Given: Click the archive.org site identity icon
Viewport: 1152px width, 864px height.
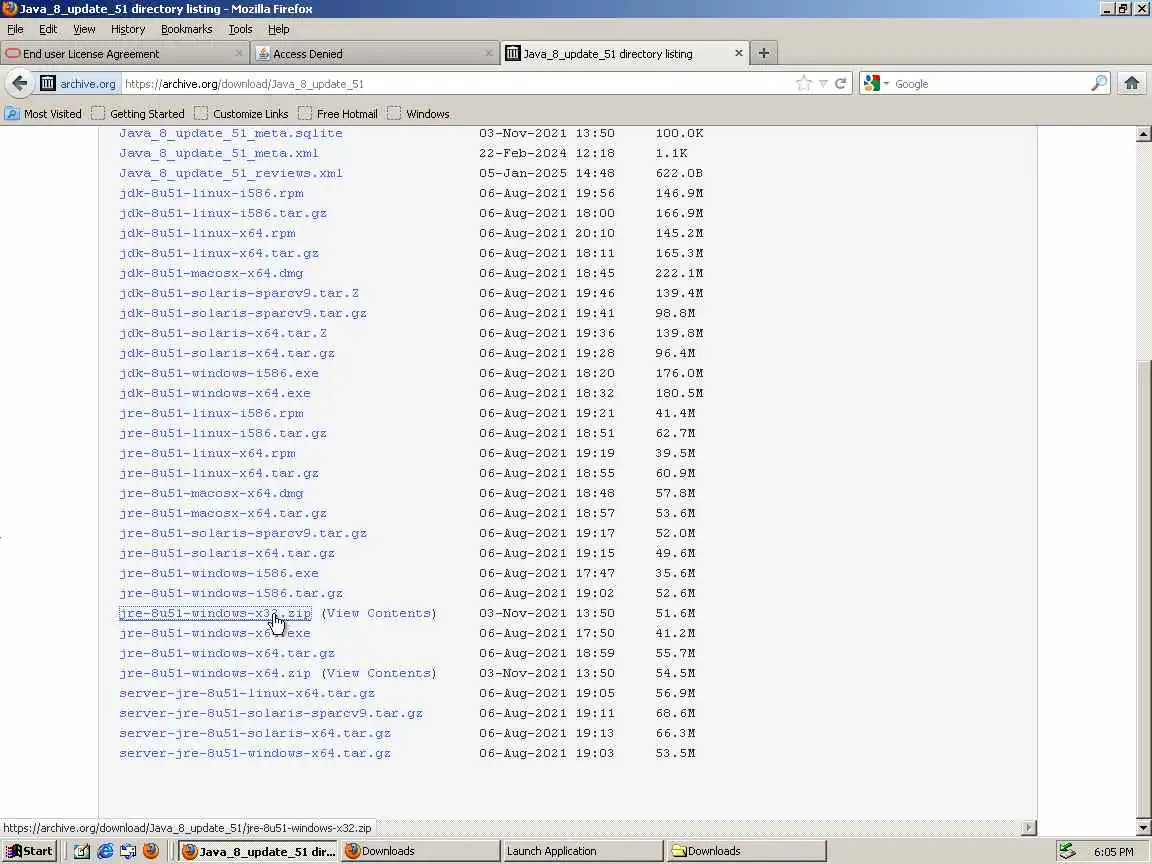Looking at the screenshot, I should click(48, 83).
